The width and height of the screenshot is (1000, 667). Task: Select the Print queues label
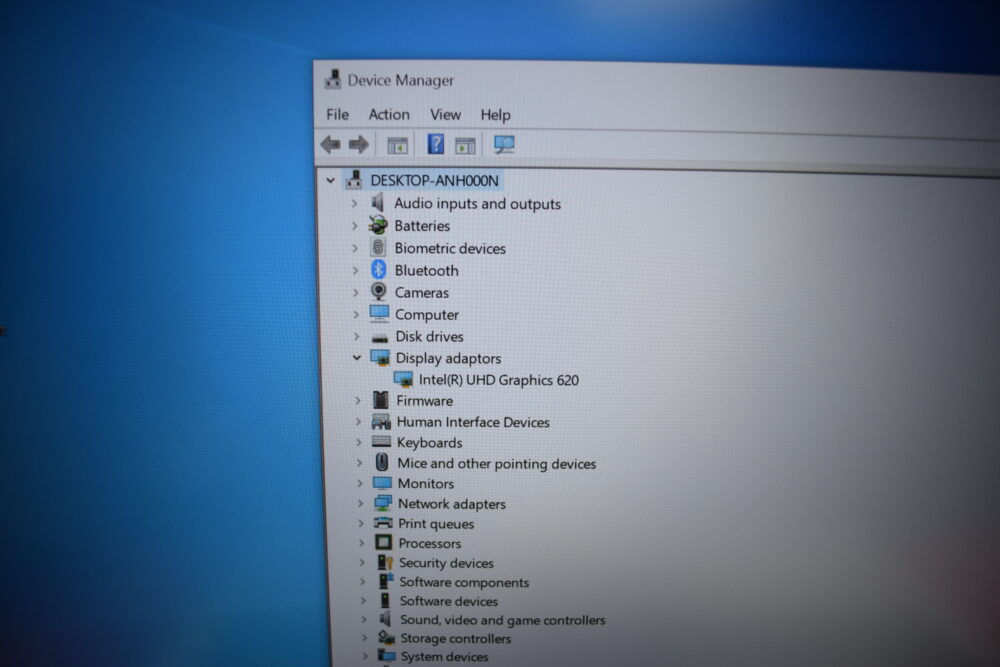[436, 524]
